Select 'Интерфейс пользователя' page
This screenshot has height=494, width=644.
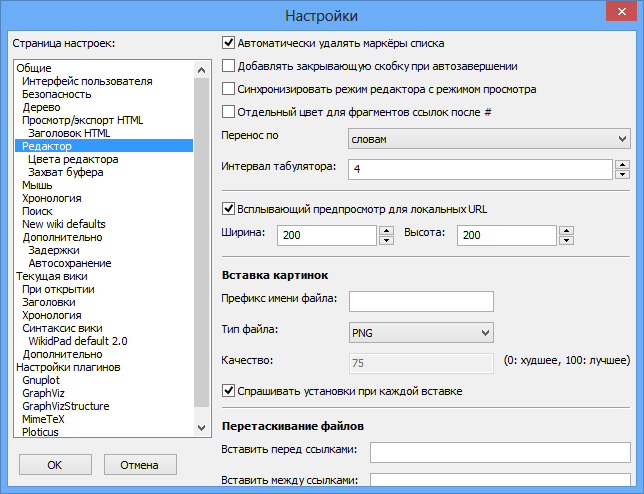click(87, 81)
